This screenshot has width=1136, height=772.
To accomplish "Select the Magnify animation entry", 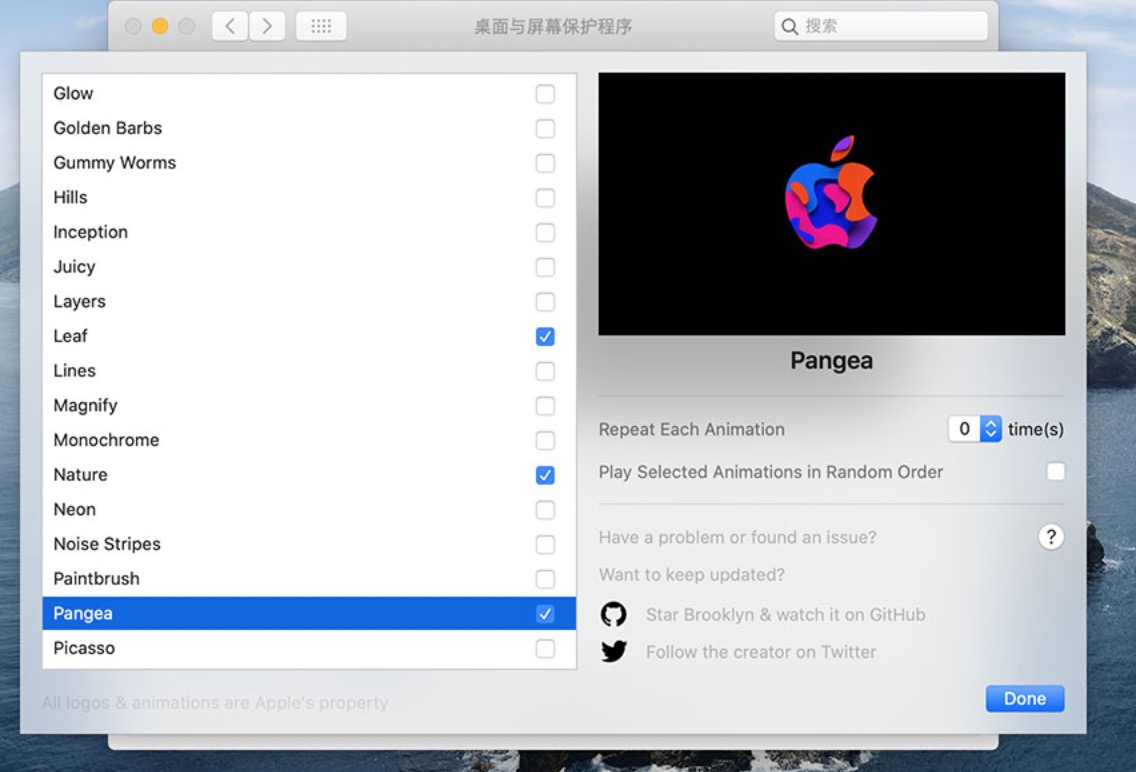I will [309, 406].
